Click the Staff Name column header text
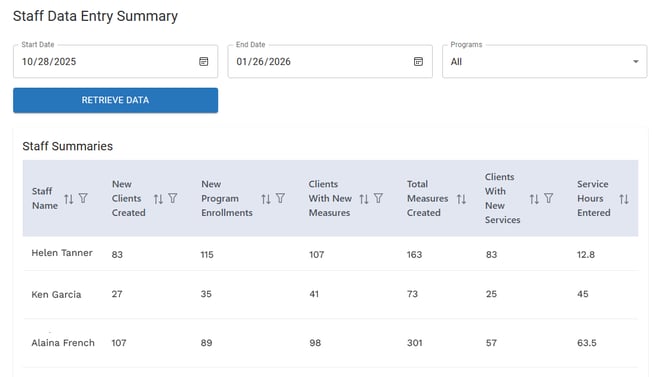The height and width of the screenshot is (377, 670). click(45, 198)
